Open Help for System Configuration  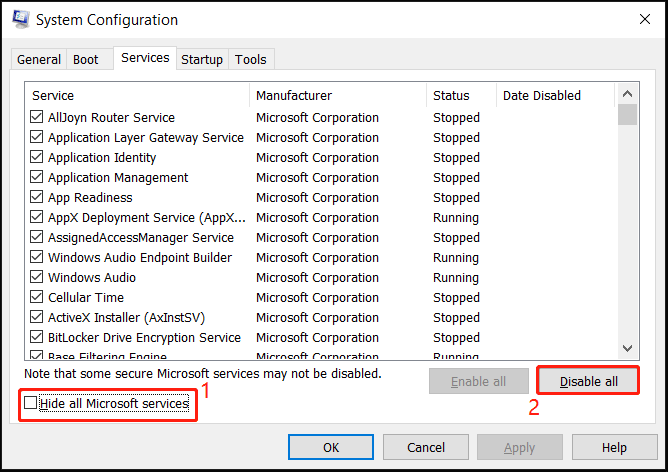[614, 447]
